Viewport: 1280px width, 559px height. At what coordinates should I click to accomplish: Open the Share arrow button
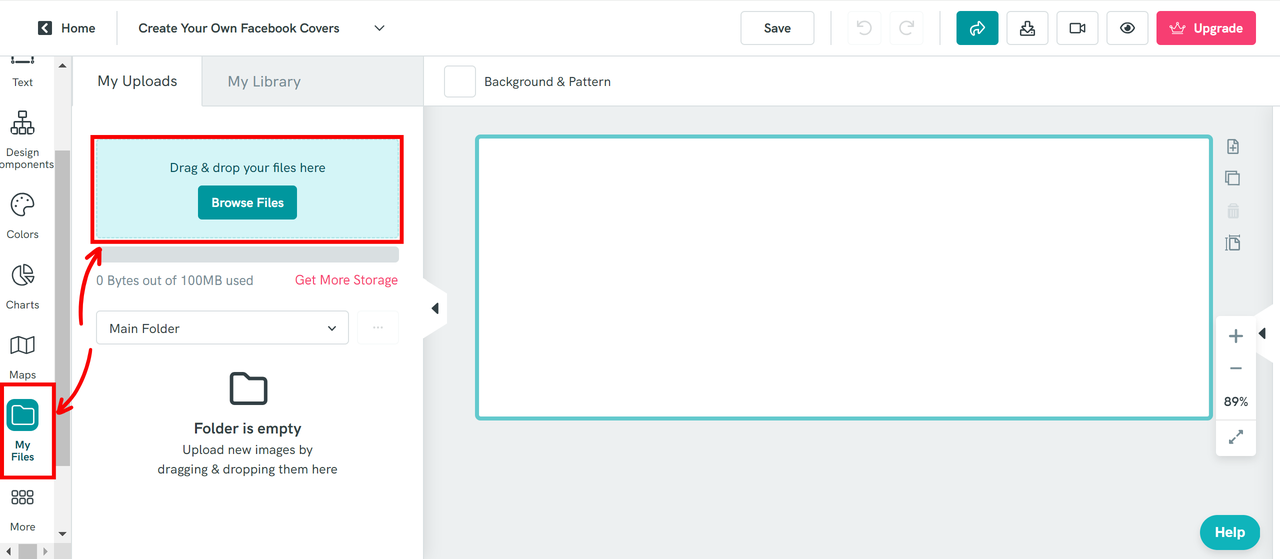(977, 28)
